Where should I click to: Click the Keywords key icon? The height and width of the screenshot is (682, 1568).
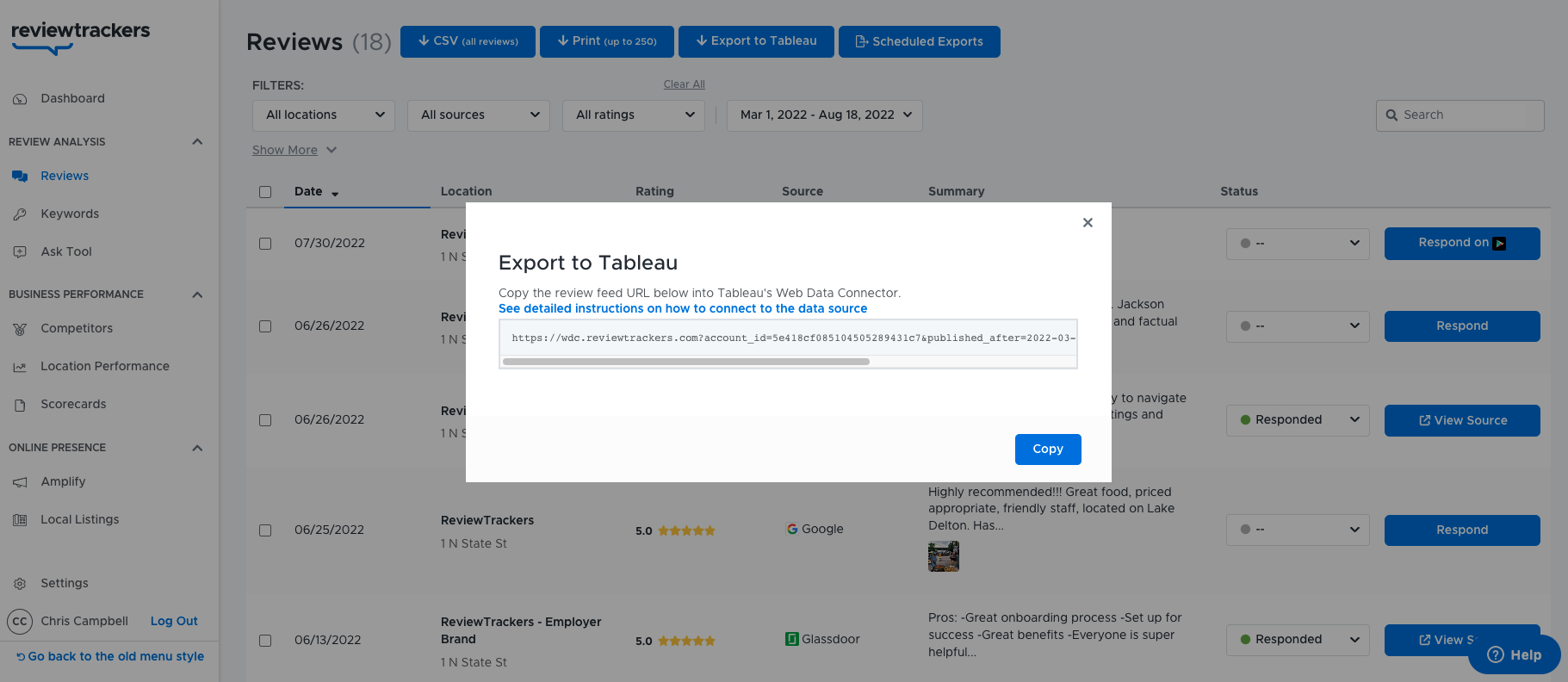(x=20, y=214)
